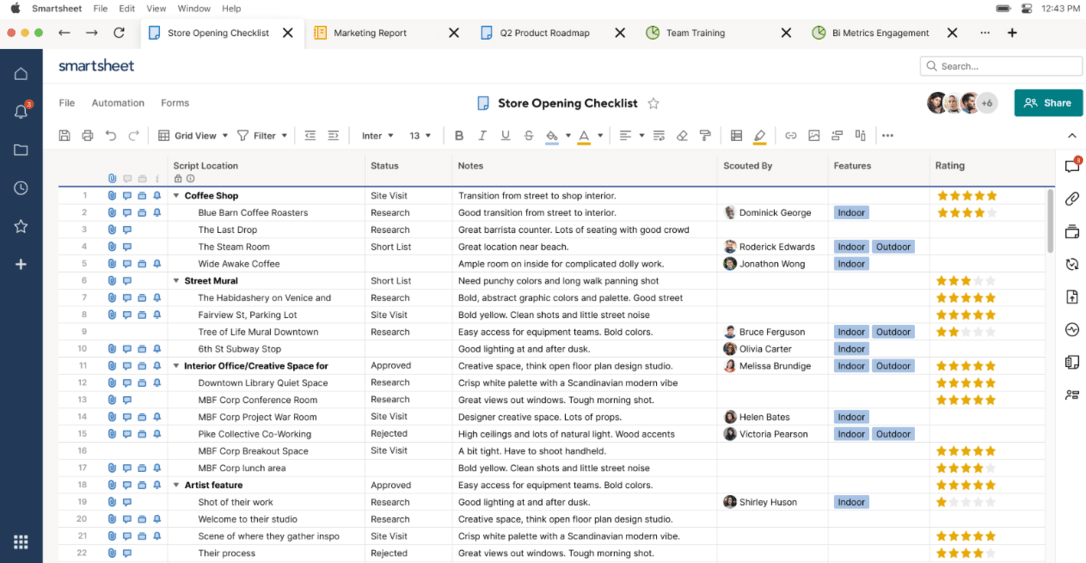
Task: Click the vertical scrollbar
Action: (1050, 220)
